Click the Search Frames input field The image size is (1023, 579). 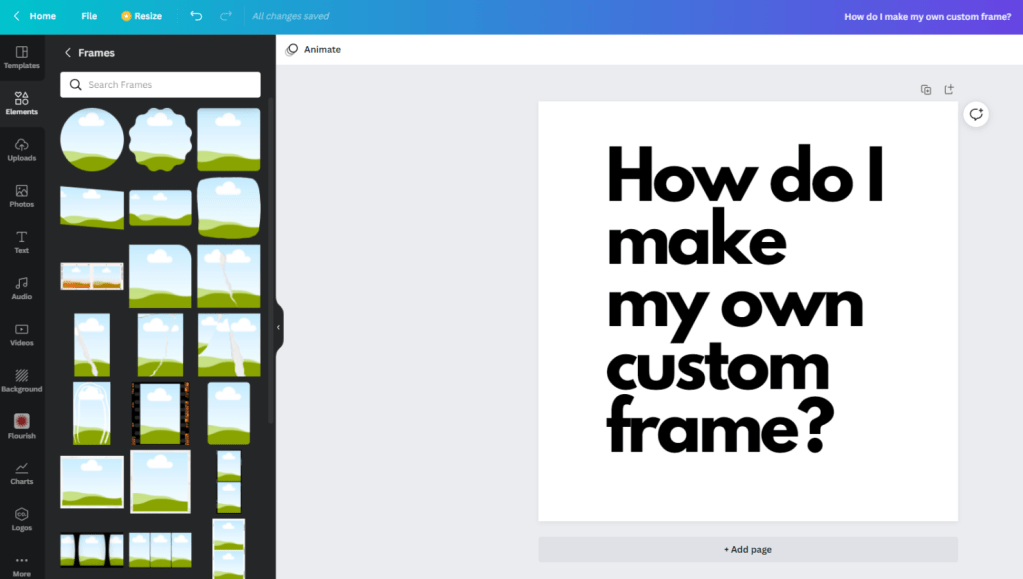(x=160, y=85)
